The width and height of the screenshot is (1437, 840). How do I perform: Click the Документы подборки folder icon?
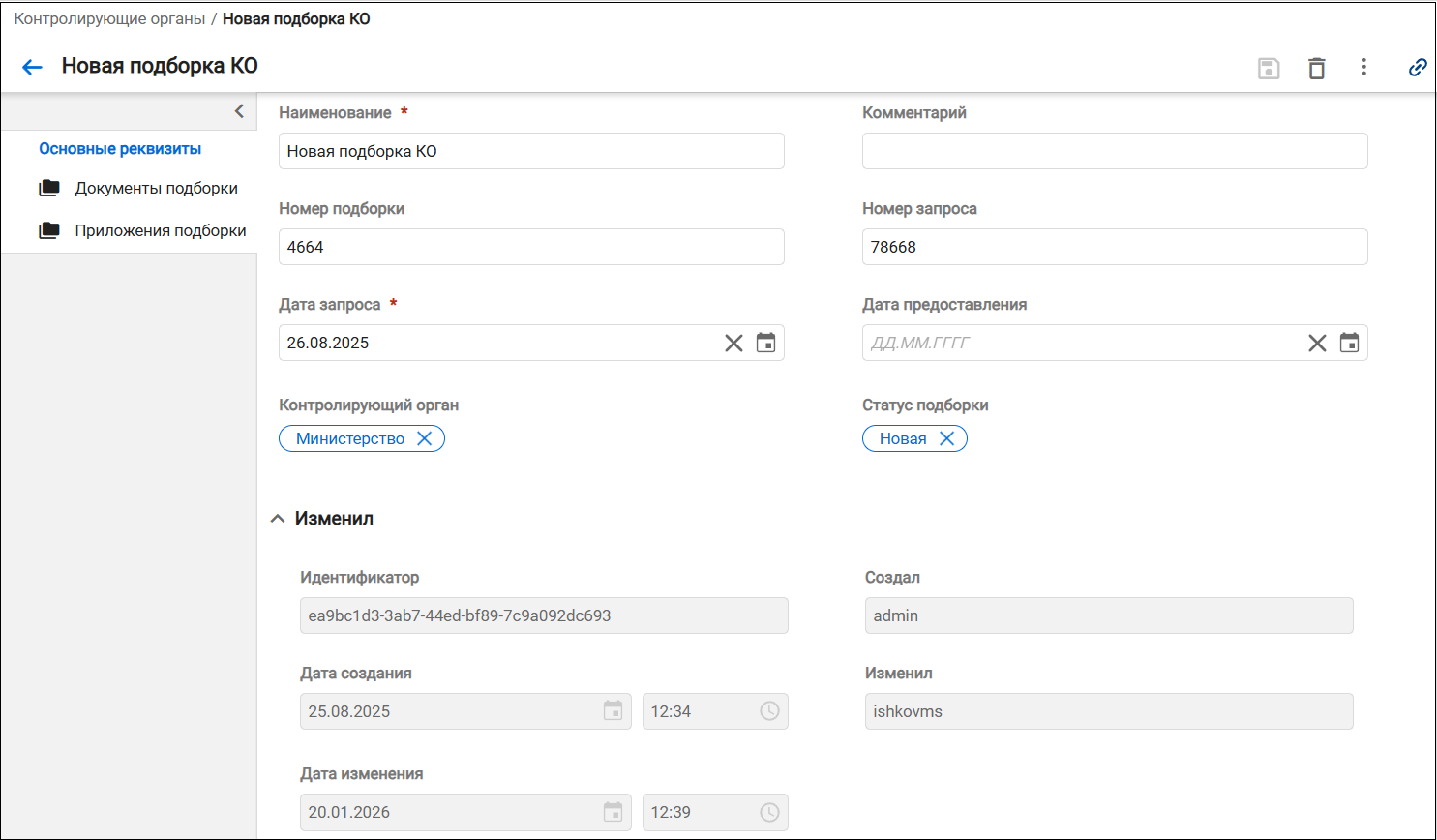pos(49,188)
